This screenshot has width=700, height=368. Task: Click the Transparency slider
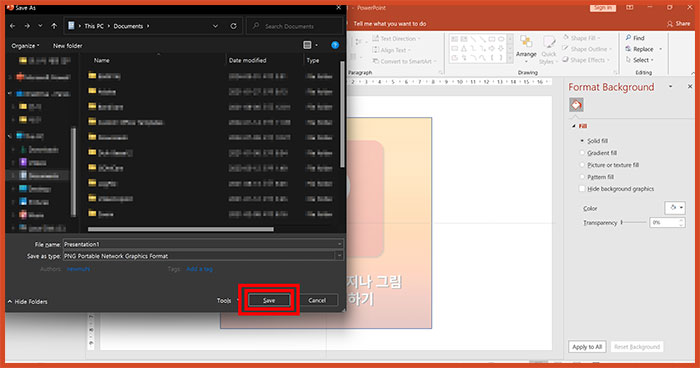(x=633, y=222)
